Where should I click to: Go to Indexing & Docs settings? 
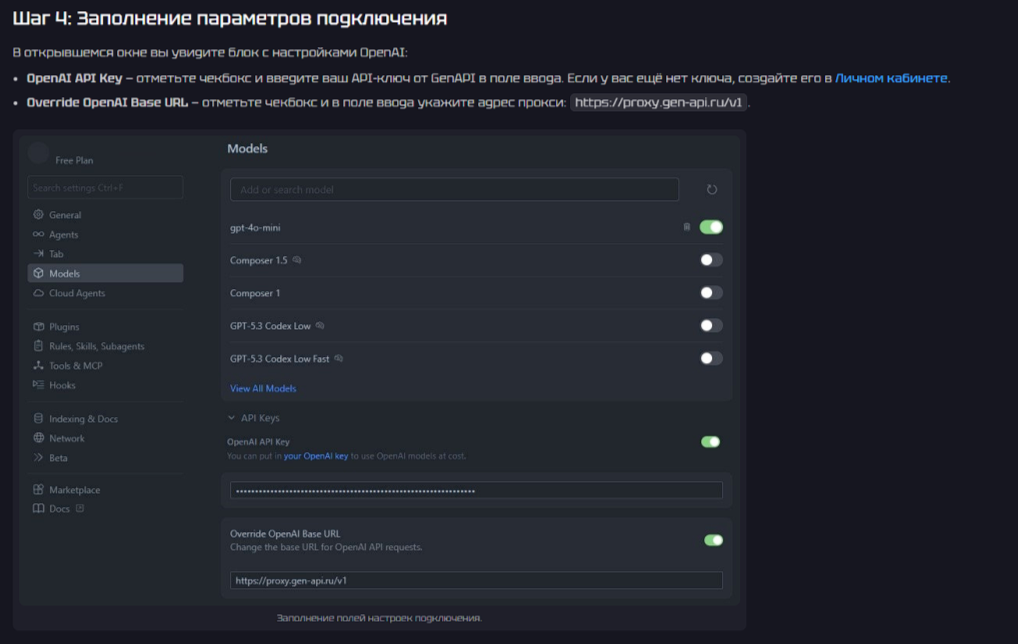point(84,419)
